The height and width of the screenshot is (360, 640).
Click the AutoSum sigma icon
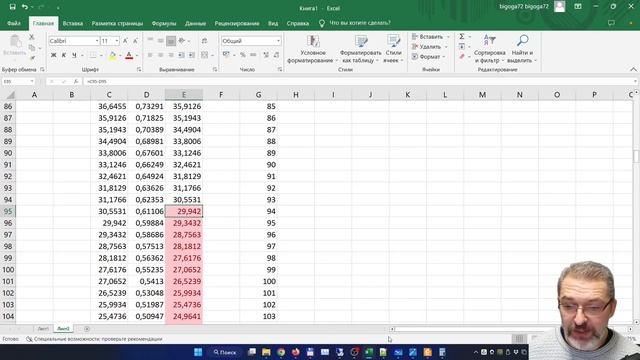(462, 37)
